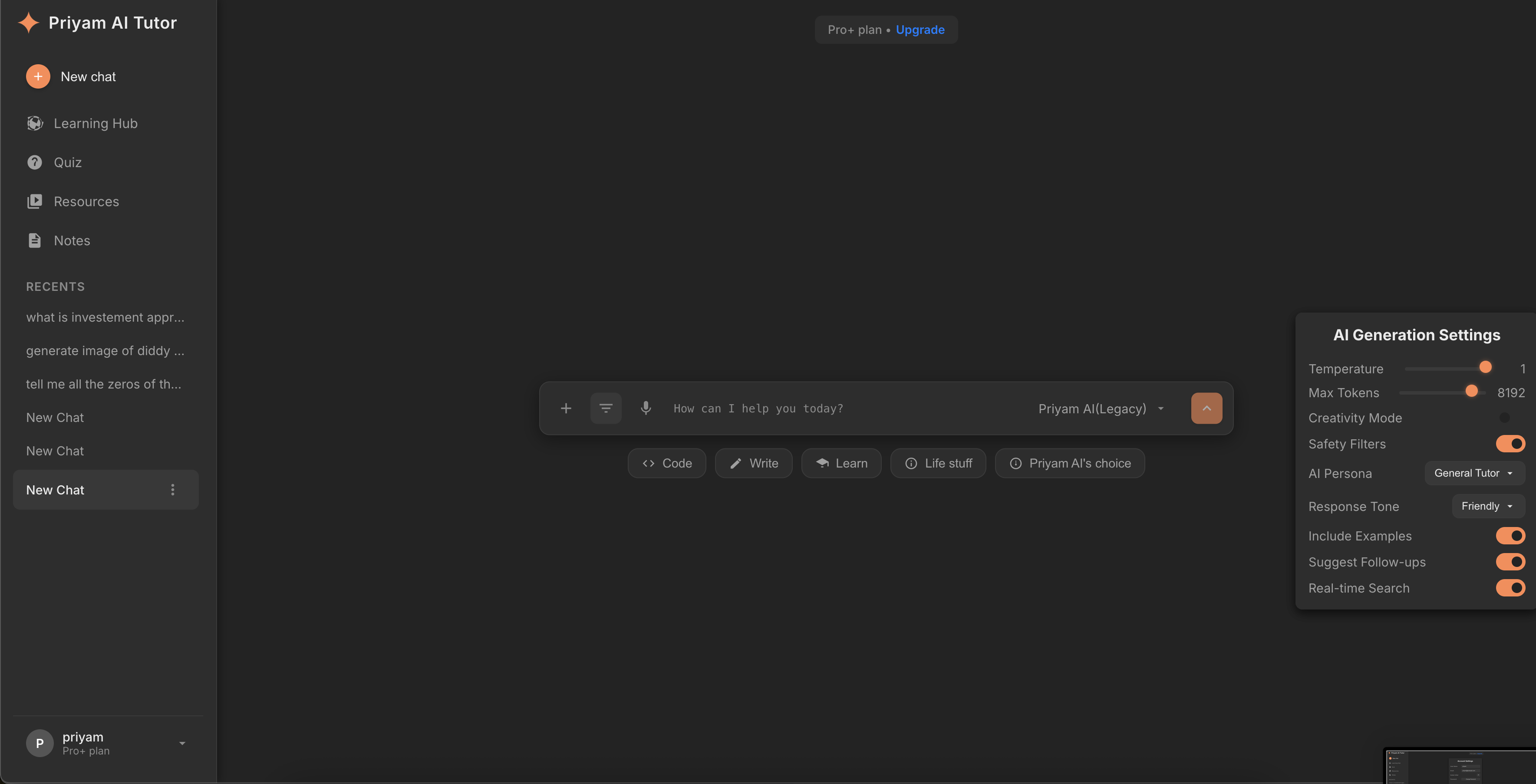
Task: Open the 'what is investement appr...' recent chat
Action: [105, 317]
